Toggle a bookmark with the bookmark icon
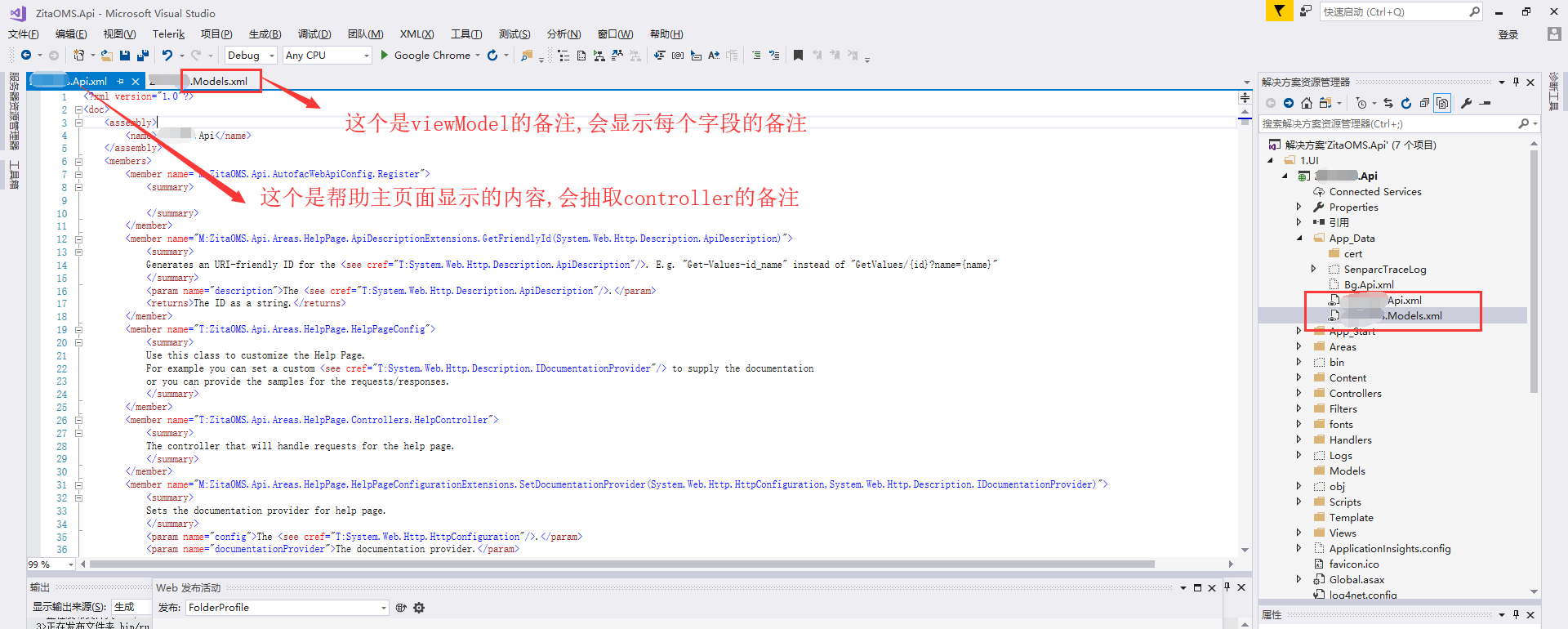The image size is (1568, 629). click(798, 55)
